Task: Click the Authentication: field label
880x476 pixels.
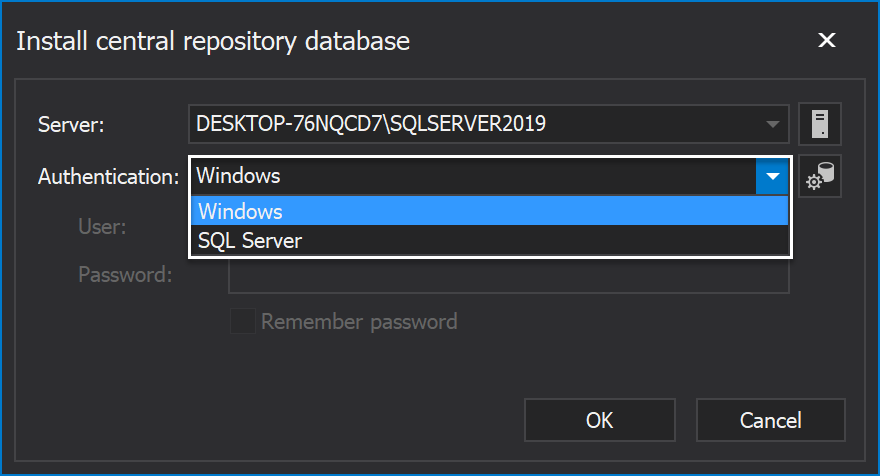Action: [108, 177]
